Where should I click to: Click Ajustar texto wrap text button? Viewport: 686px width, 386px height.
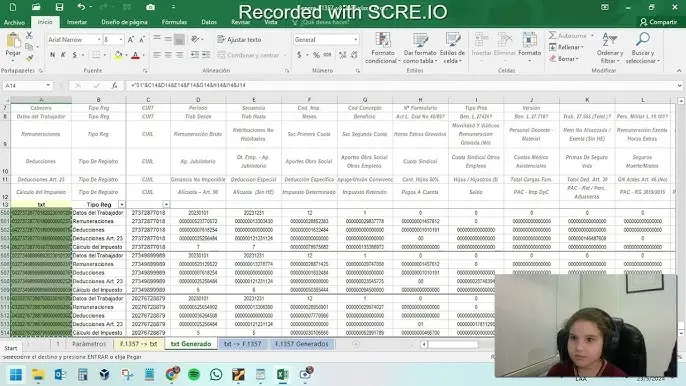(239, 40)
